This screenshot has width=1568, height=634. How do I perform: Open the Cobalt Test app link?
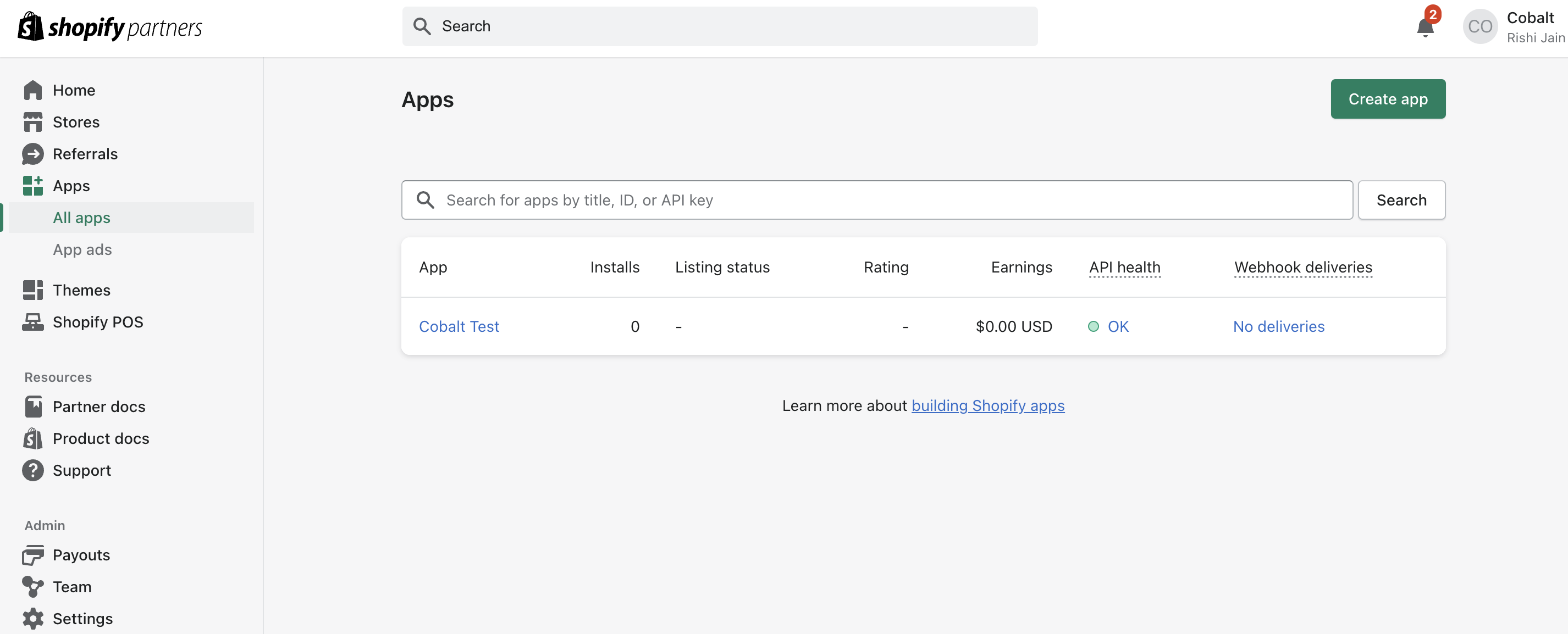(459, 327)
